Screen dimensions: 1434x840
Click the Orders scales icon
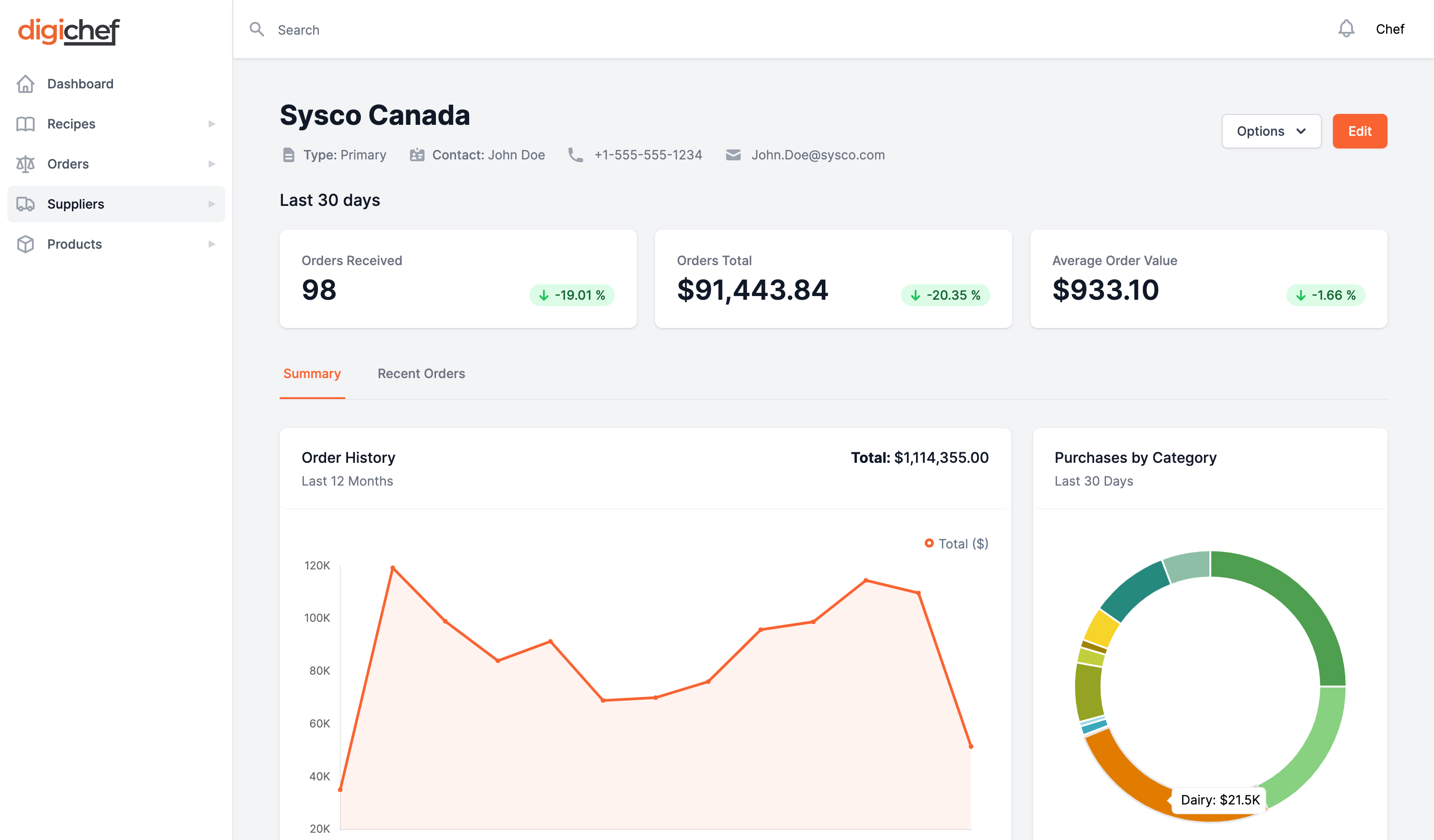point(26,164)
